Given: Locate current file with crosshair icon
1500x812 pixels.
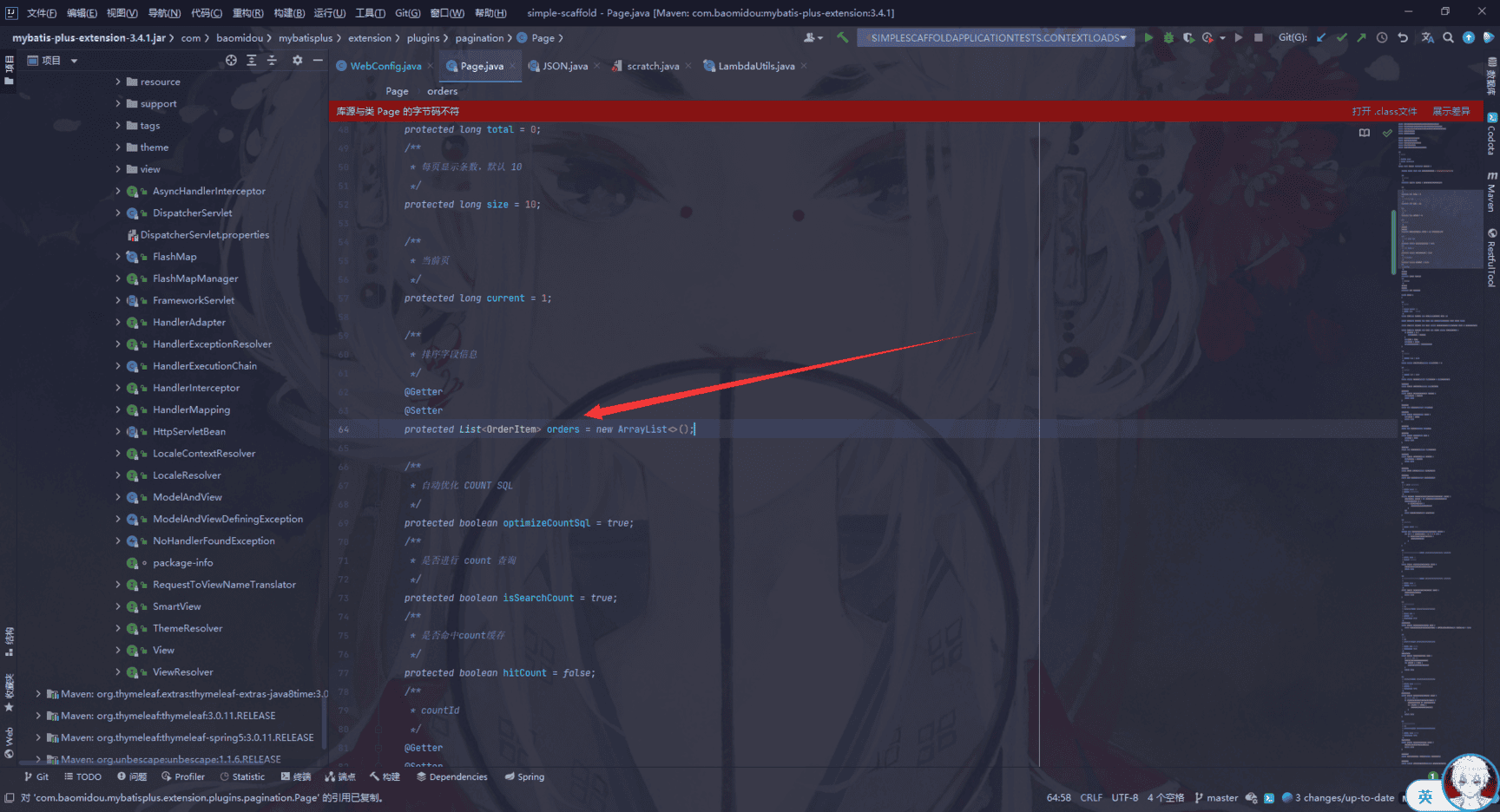Looking at the screenshot, I should pyautogui.click(x=231, y=61).
